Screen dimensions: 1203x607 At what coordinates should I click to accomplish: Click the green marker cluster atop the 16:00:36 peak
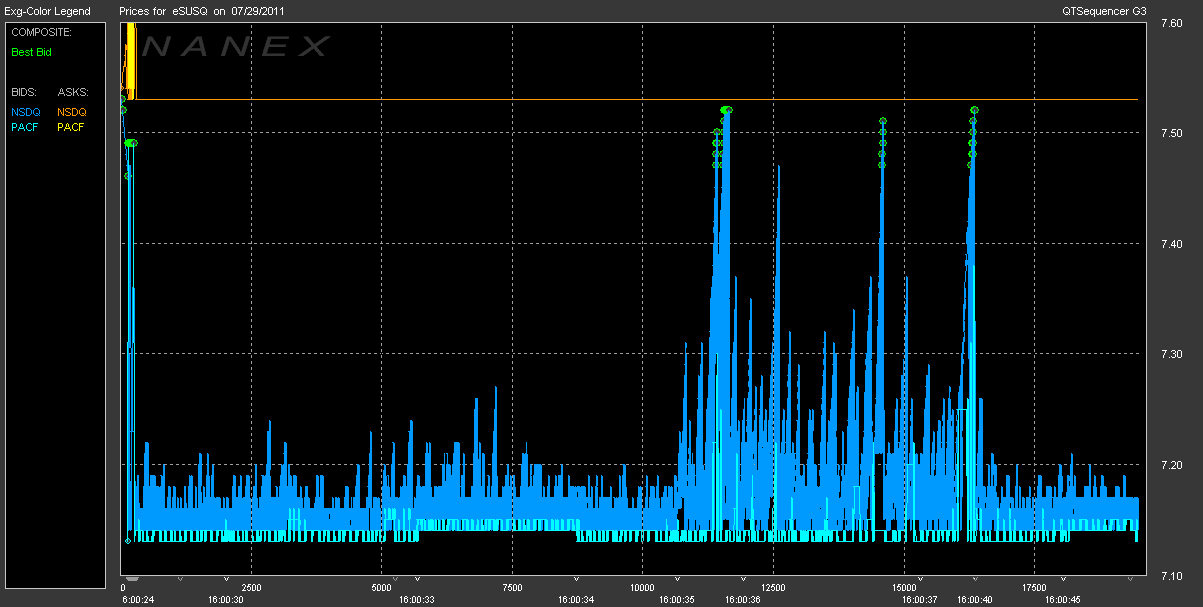tap(726, 110)
